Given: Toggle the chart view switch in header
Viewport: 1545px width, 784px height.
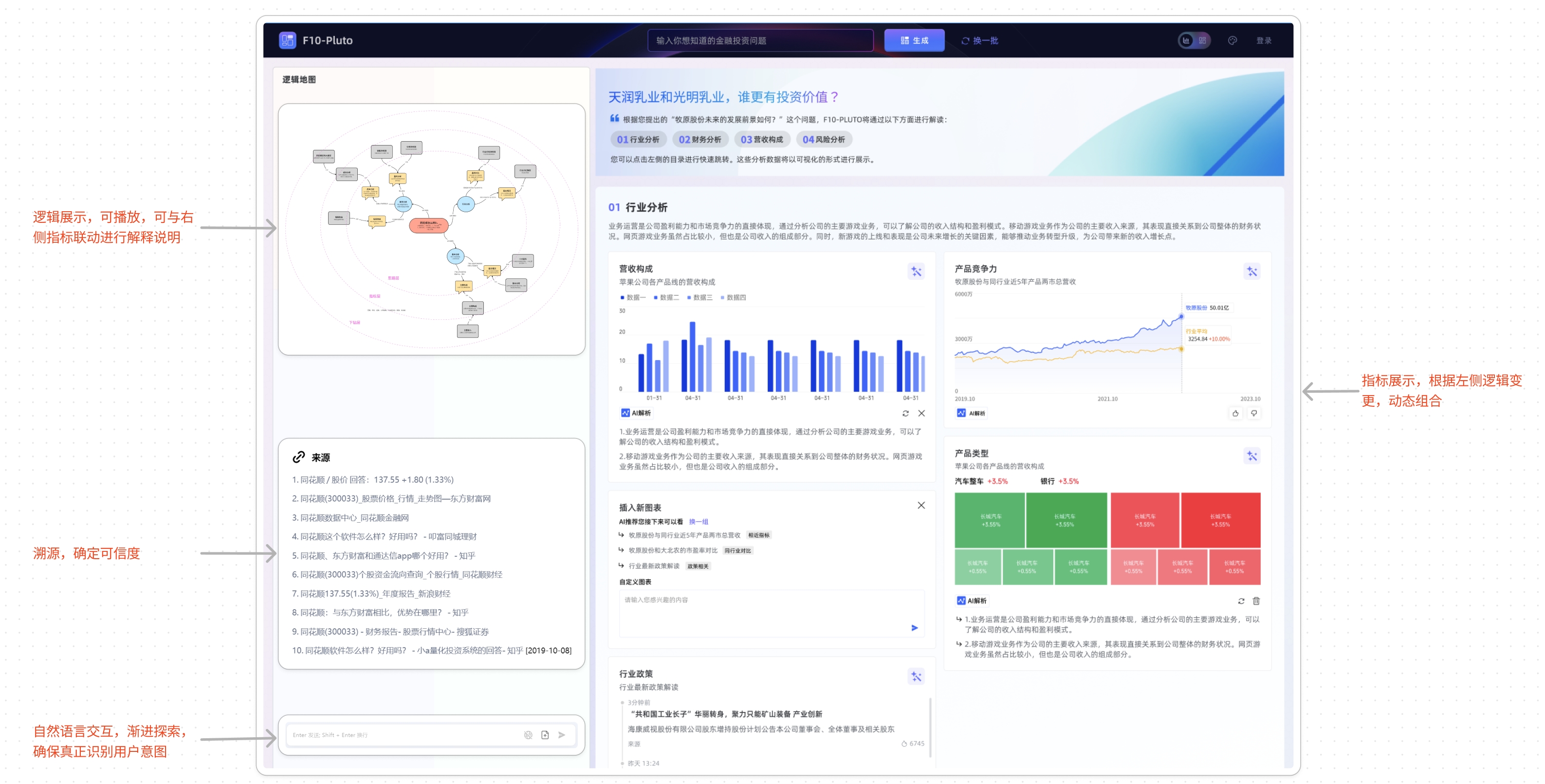Looking at the screenshot, I should [1194, 40].
